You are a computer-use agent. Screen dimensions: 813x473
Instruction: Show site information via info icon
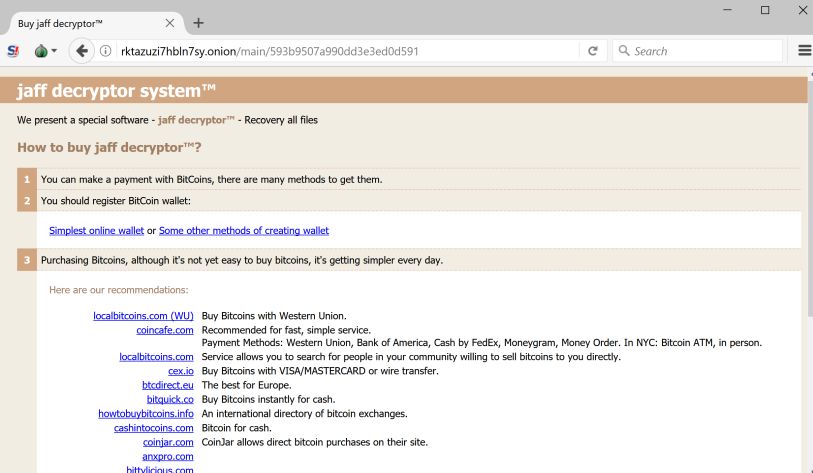click(x=105, y=51)
